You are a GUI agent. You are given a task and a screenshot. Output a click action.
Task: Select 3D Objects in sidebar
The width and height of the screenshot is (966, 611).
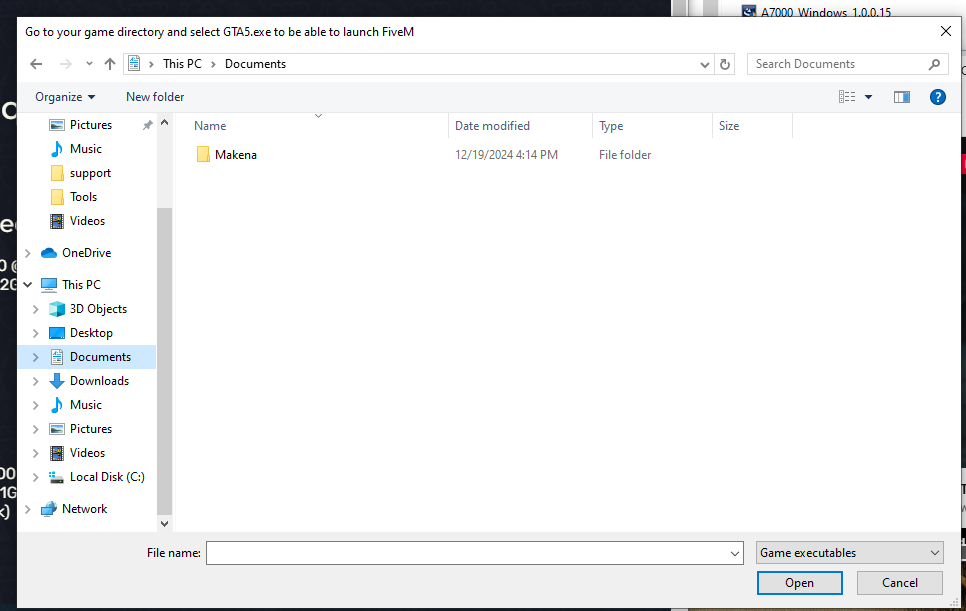pyautogui.click(x=98, y=309)
